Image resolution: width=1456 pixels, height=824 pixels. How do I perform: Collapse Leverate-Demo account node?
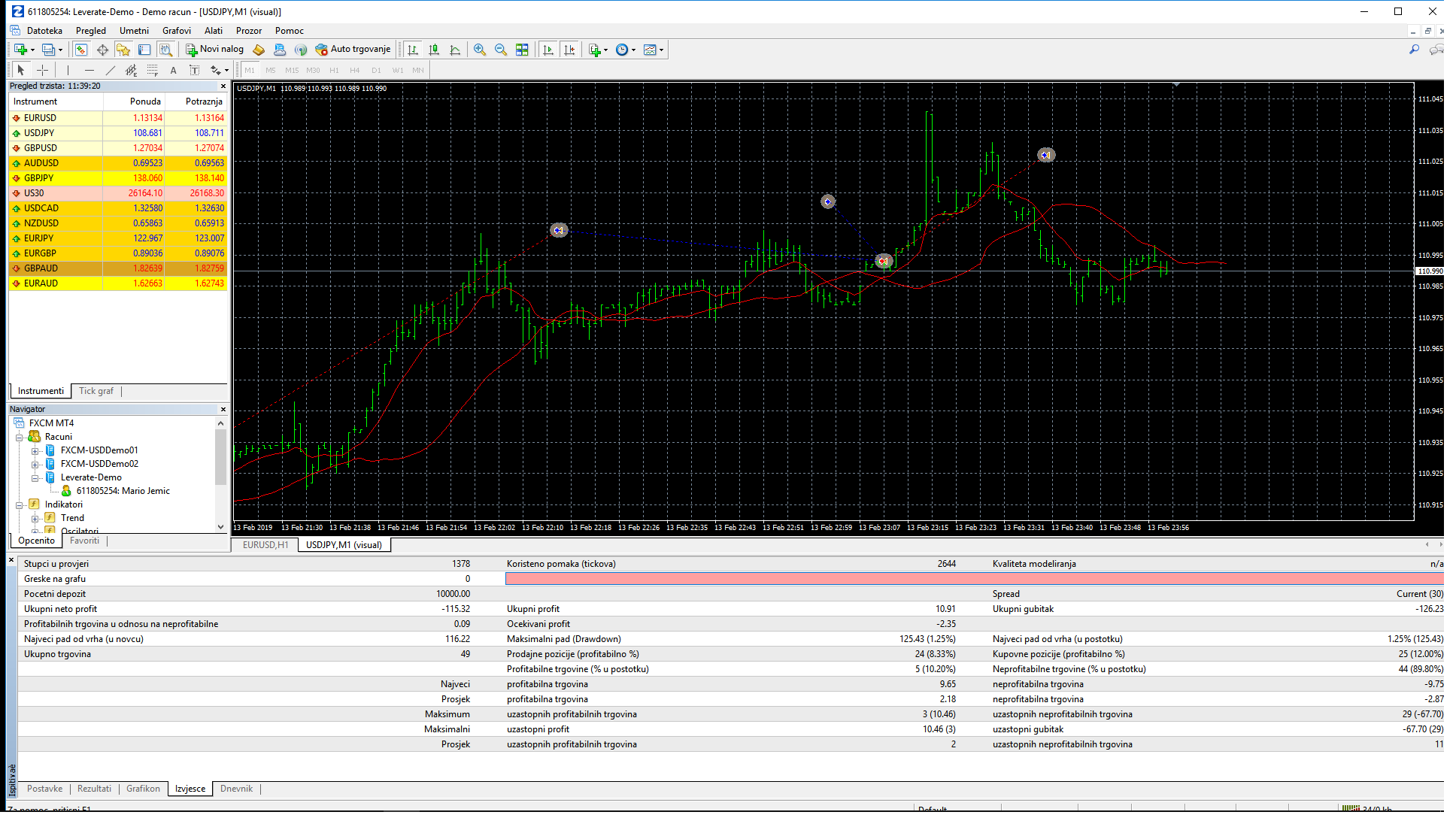click(x=35, y=478)
